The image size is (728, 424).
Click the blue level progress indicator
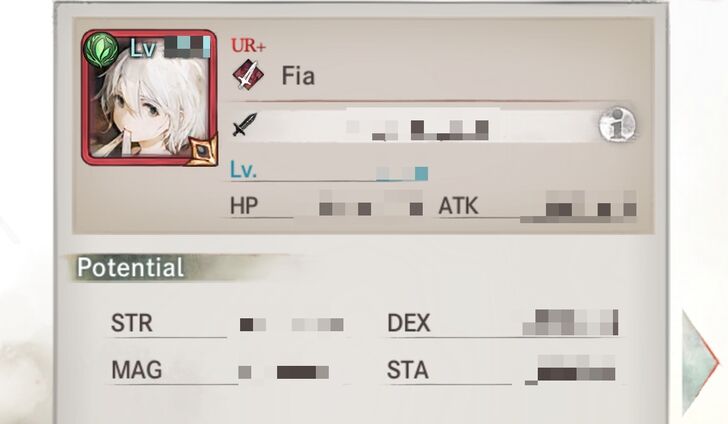point(421,173)
